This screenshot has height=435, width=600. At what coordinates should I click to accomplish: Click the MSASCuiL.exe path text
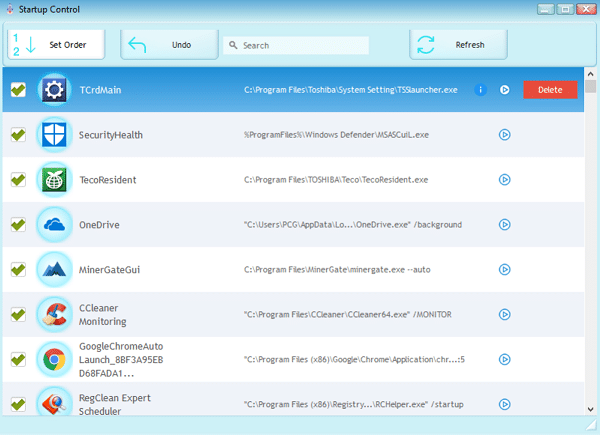pos(336,135)
